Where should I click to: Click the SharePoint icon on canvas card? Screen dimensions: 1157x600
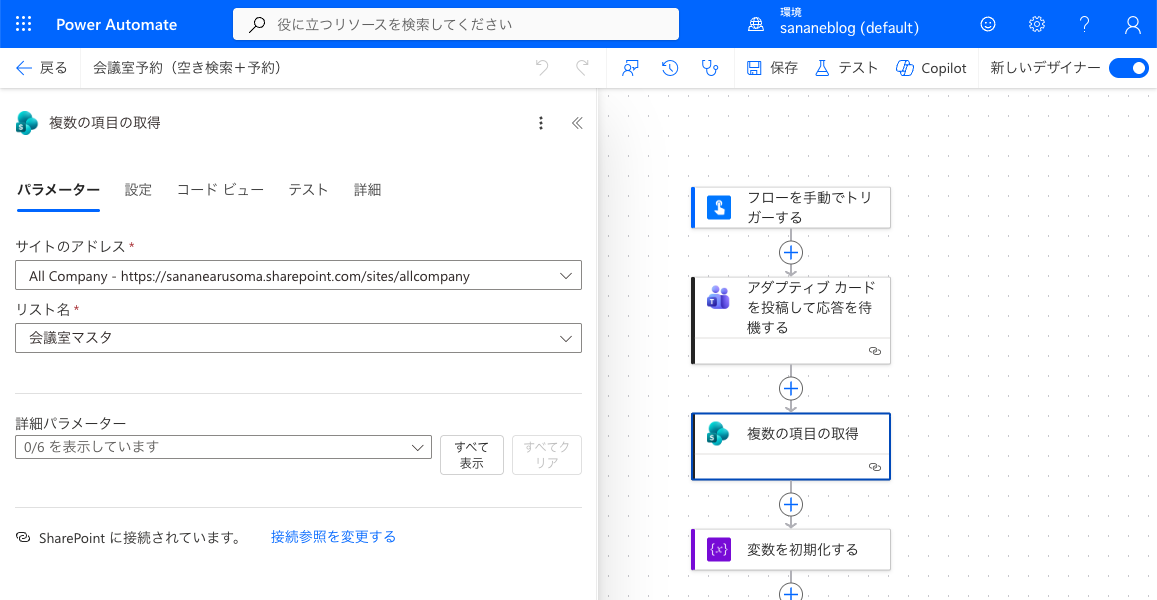coord(719,434)
